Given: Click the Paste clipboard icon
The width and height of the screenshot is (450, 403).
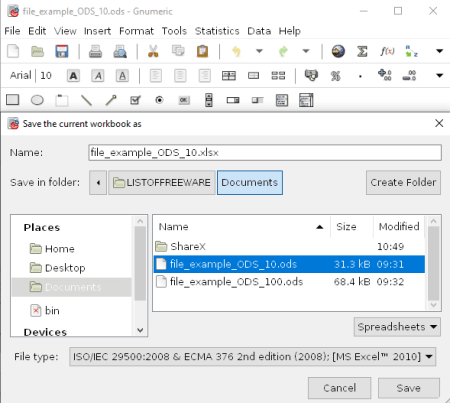Looking at the screenshot, I should 202,51.
